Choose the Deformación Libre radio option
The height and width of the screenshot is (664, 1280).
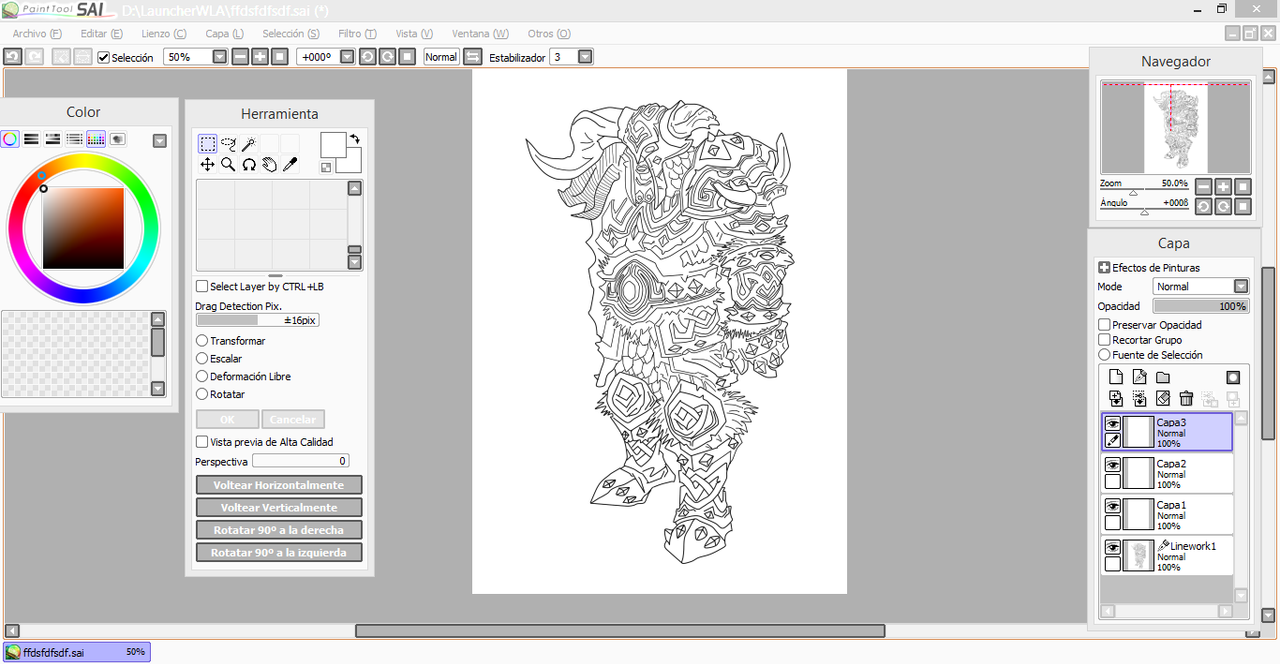click(x=202, y=377)
